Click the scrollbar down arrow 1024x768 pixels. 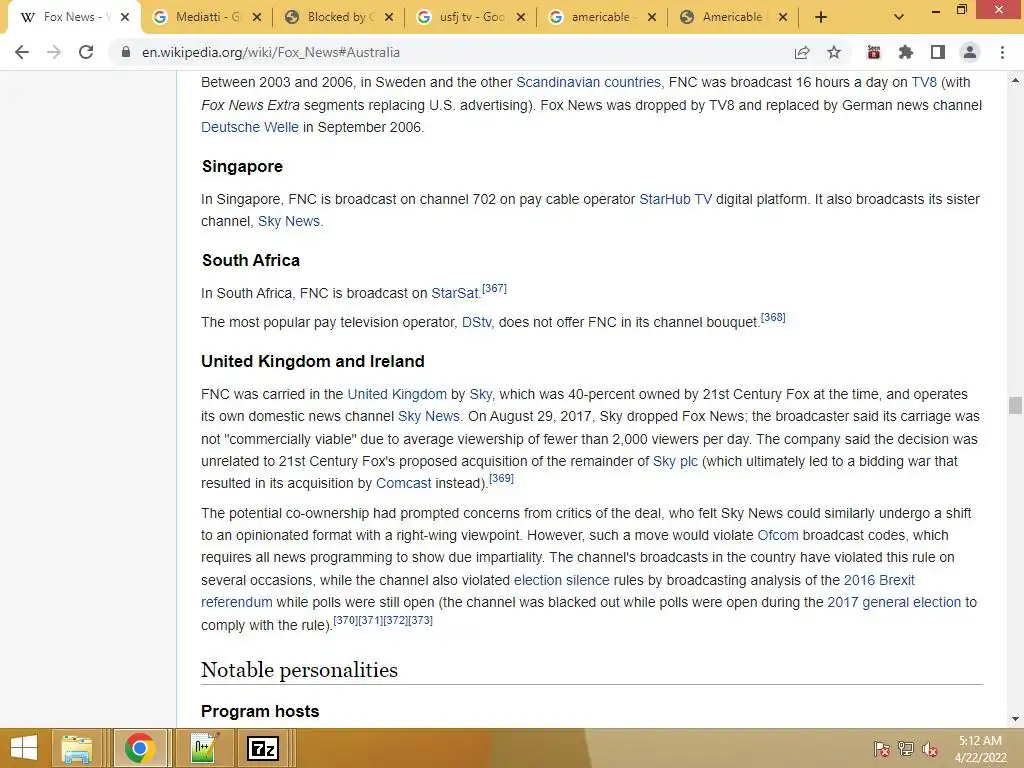pyautogui.click(x=1015, y=719)
